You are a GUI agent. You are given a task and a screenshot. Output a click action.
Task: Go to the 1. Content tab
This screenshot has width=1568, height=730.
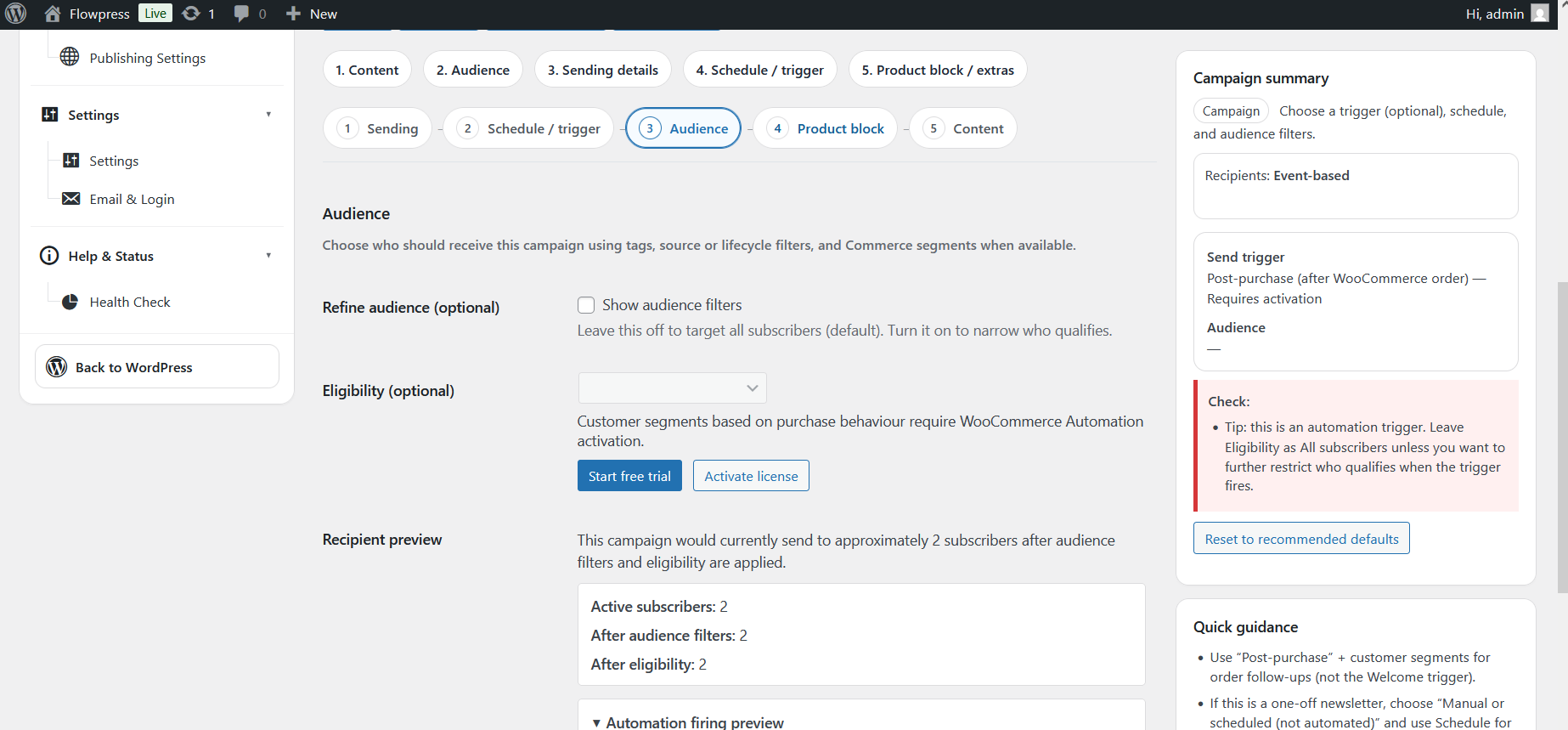367,70
